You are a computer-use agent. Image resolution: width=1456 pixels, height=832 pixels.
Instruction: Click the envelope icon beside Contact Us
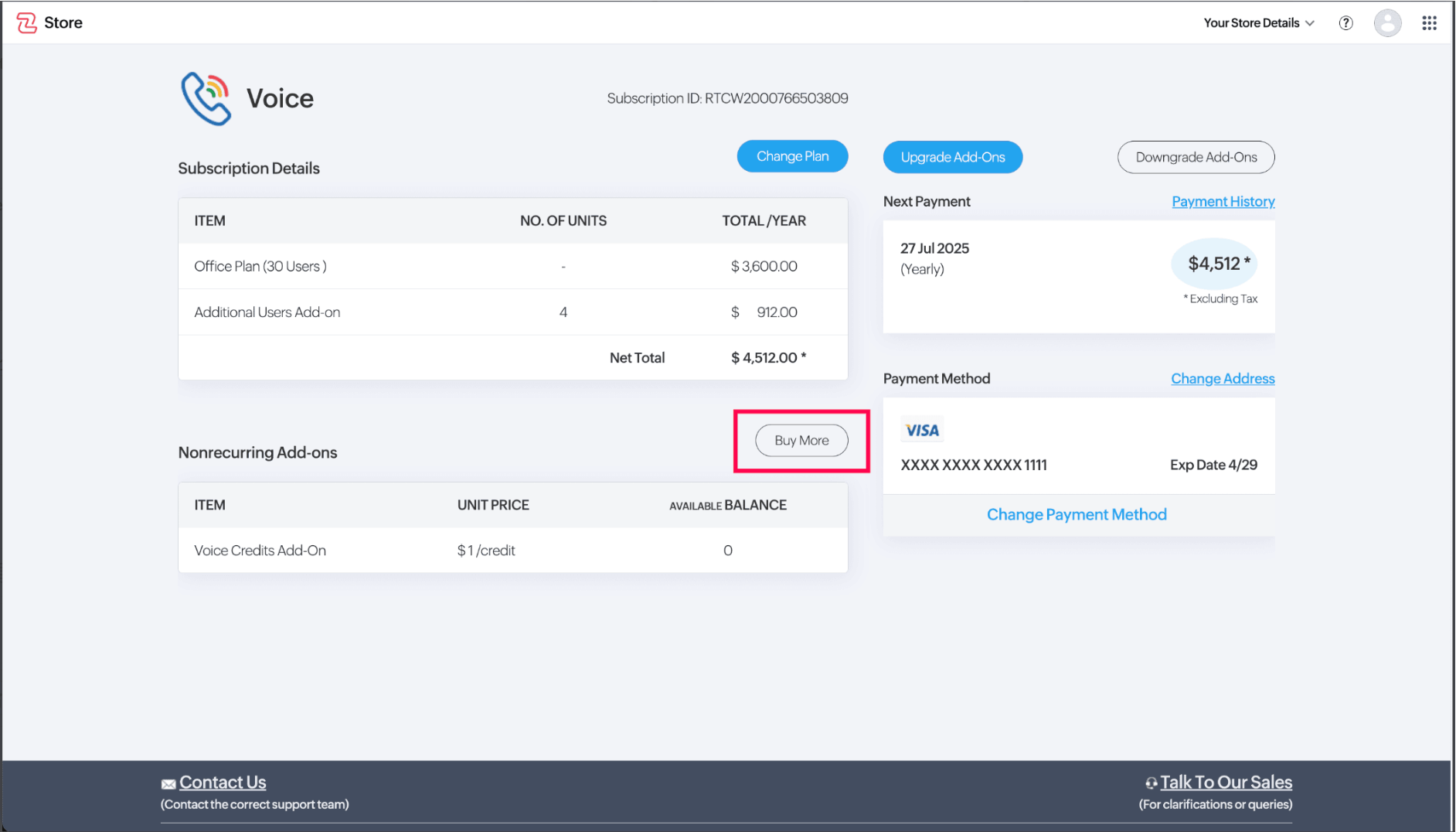pos(168,784)
